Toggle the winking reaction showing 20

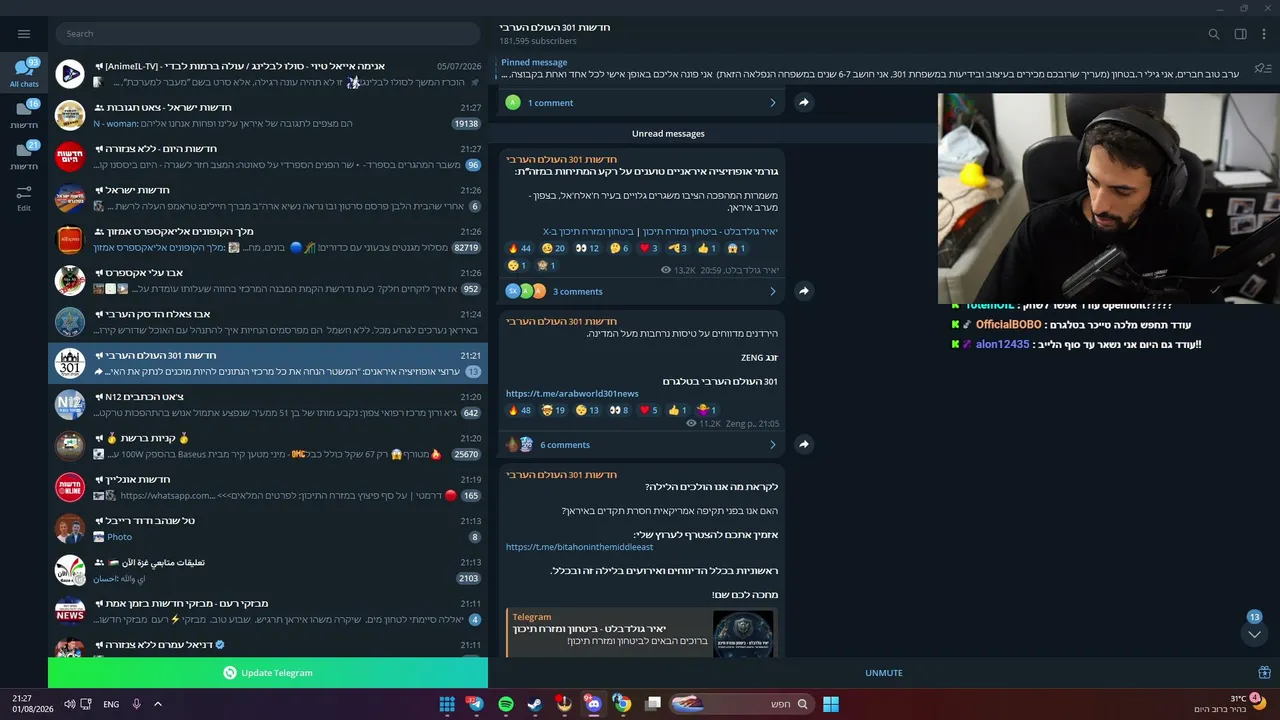tap(554, 248)
